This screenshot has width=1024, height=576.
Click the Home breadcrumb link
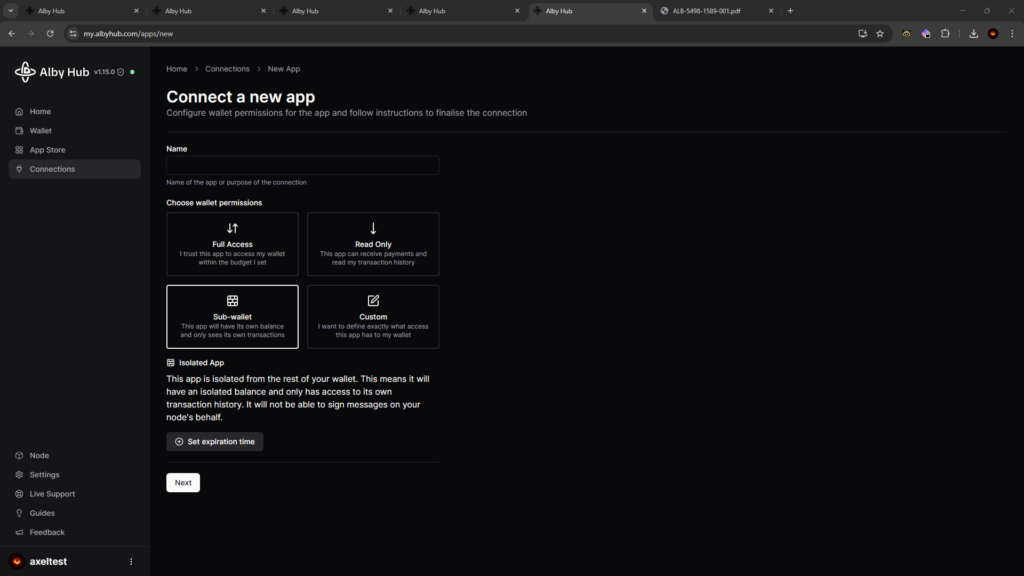coord(177,69)
